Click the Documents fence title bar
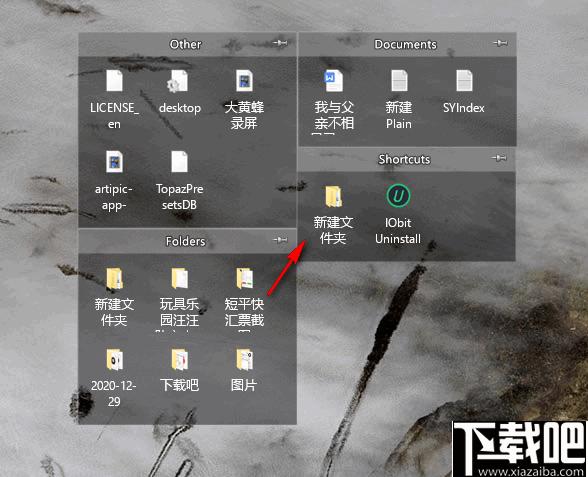 [407, 44]
